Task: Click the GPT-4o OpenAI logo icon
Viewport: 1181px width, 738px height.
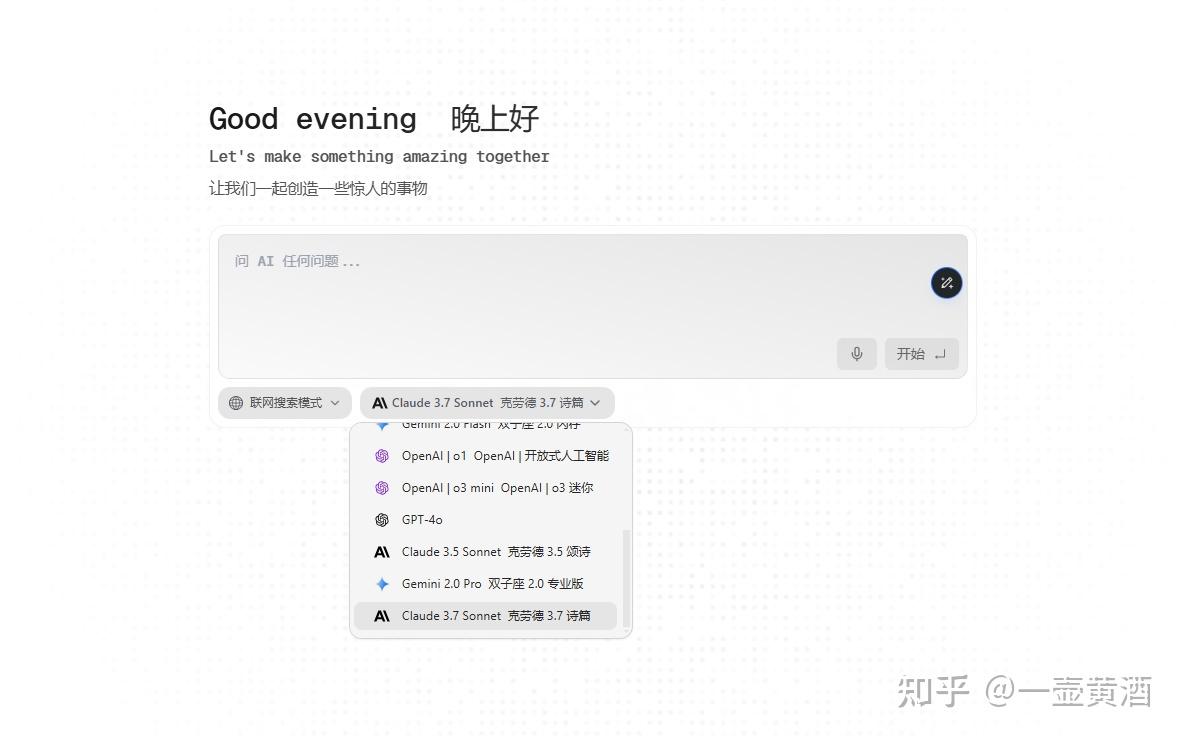Action: pos(381,520)
